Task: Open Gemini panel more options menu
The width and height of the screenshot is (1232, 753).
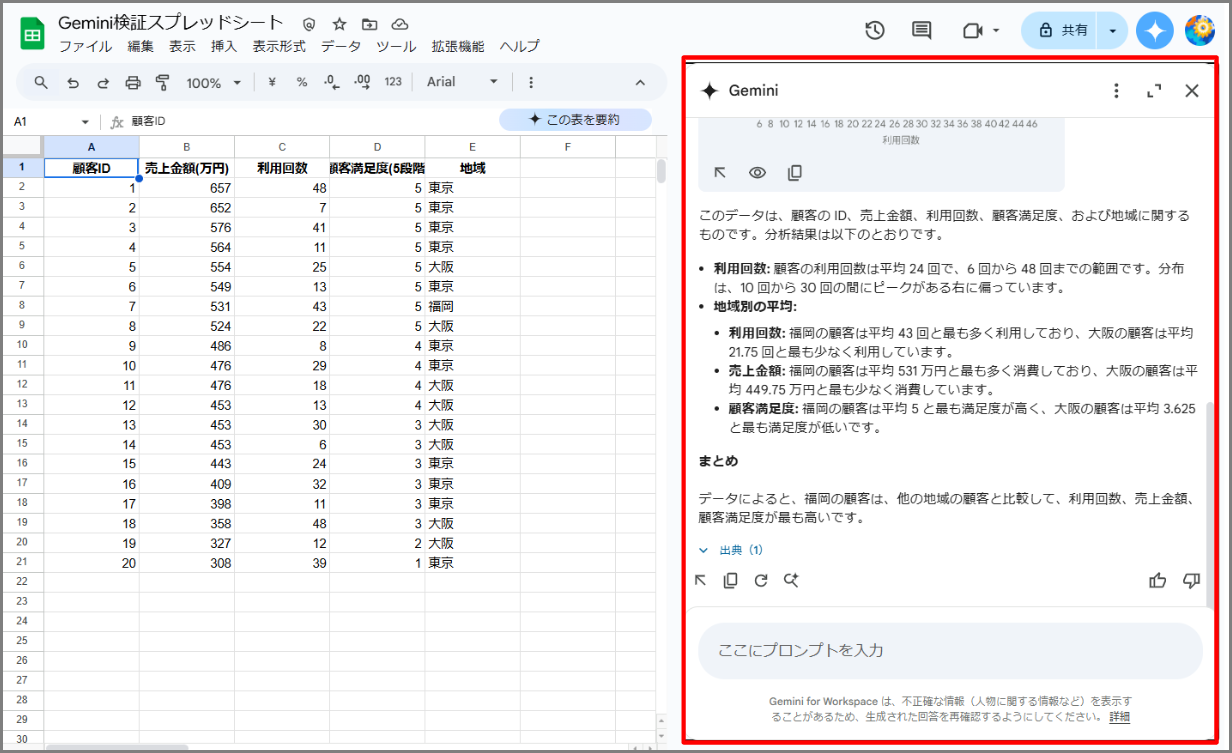Action: pos(1116,91)
